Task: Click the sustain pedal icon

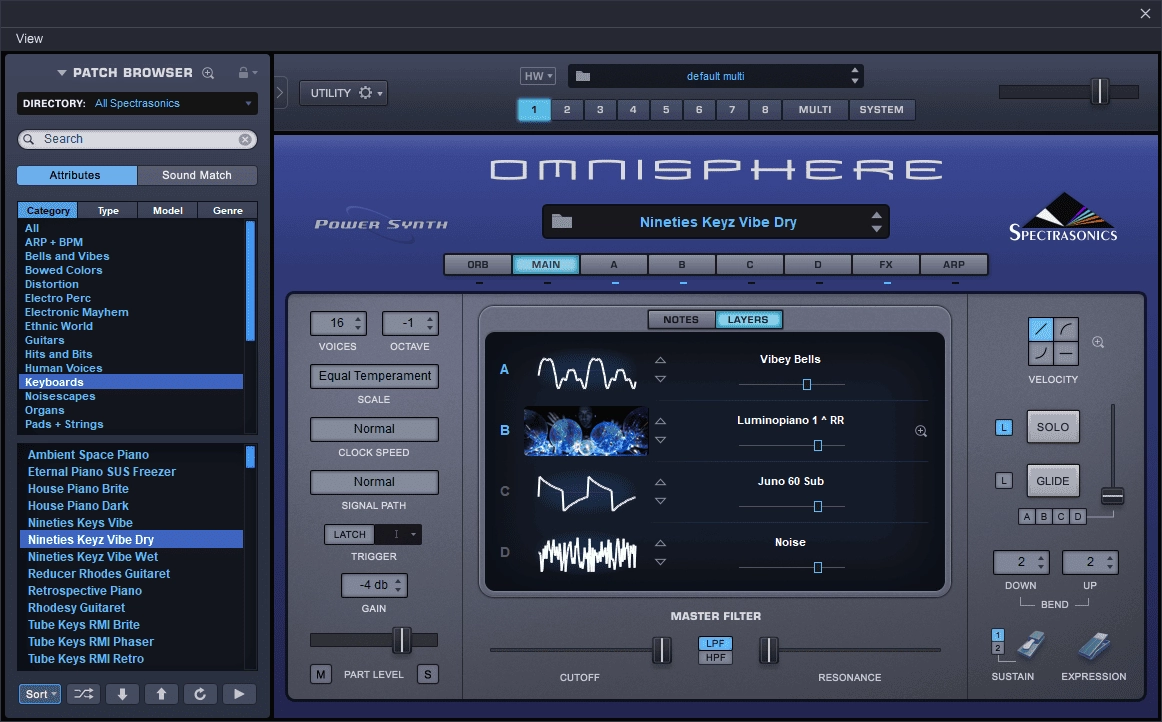Action: (x=1031, y=645)
